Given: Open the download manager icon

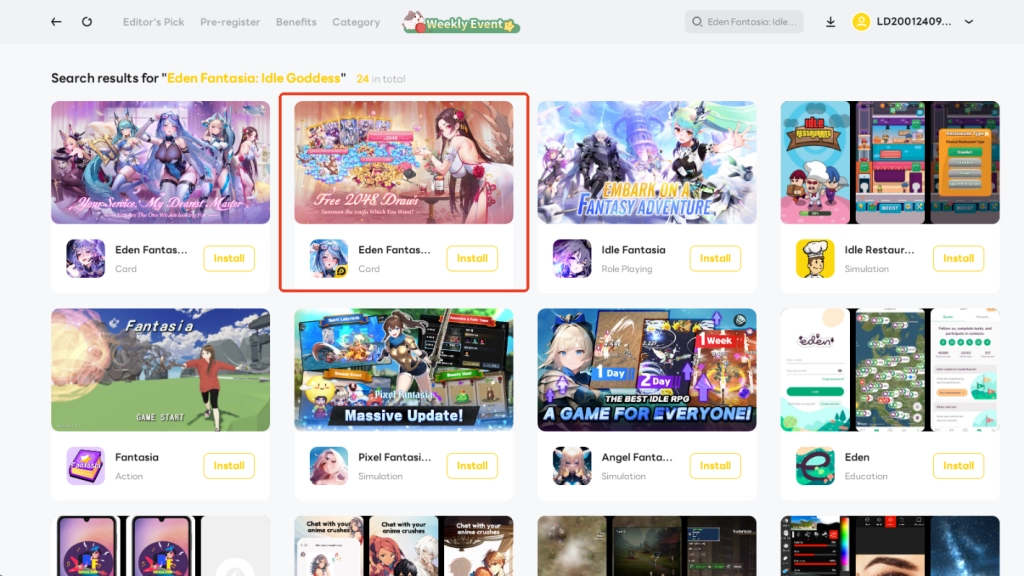Looking at the screenshot, I should 830,20.
